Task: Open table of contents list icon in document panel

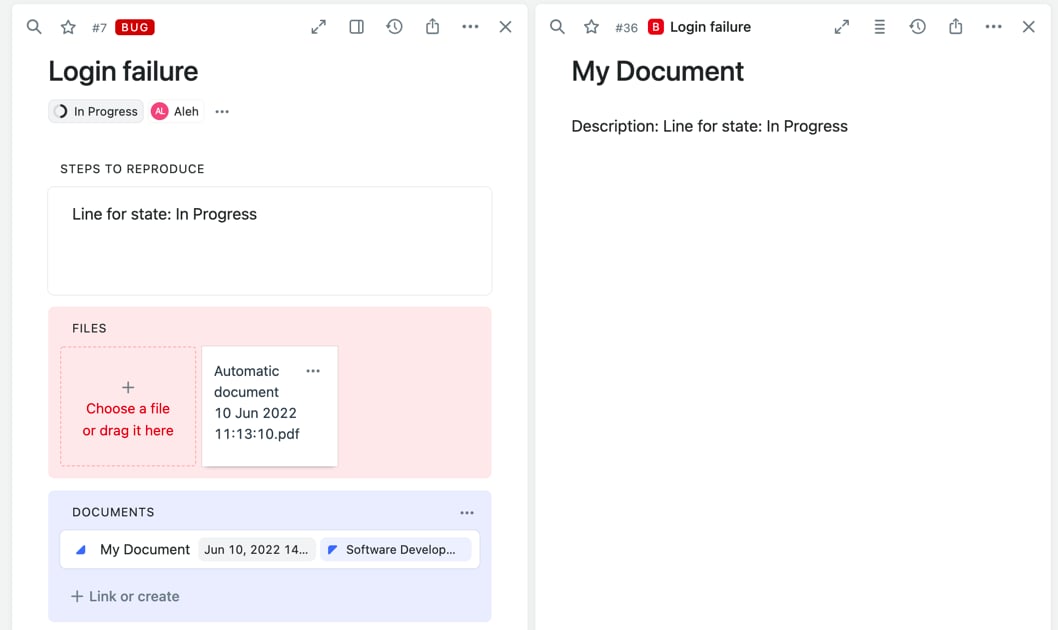Action: pyautogui.click(x=880, y=27)
